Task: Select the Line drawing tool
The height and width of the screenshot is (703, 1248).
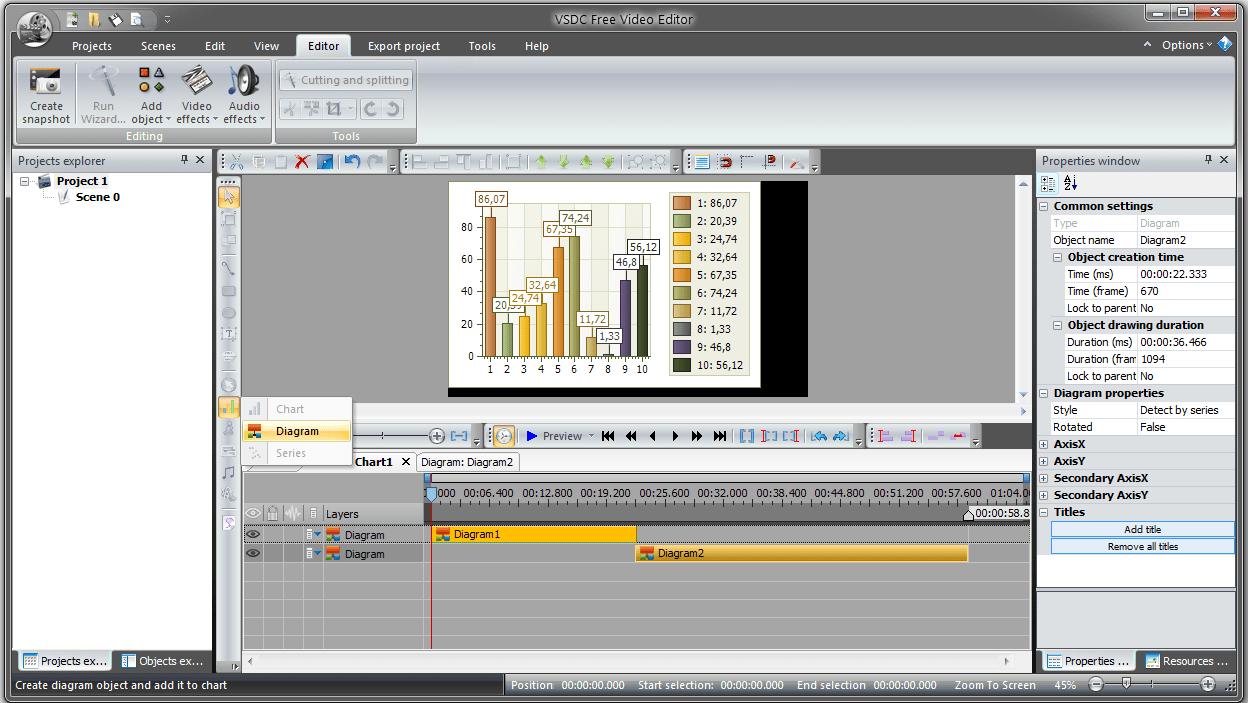Action: (229, 268)
